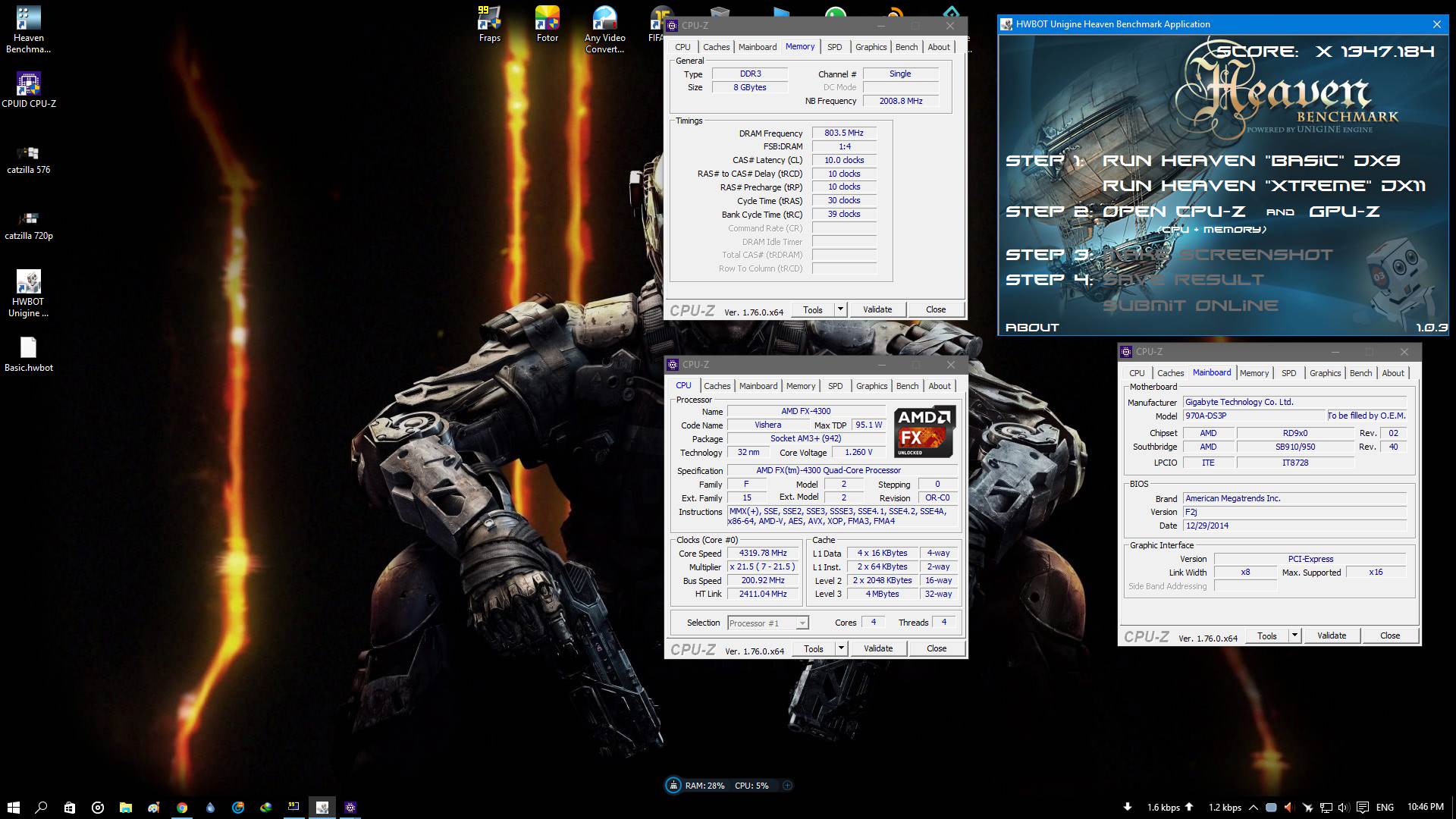Viewport: 1456px width, 819px height.
Task: Open the Heaven Benchmark desktop shortcut
Action: [28, 30]
